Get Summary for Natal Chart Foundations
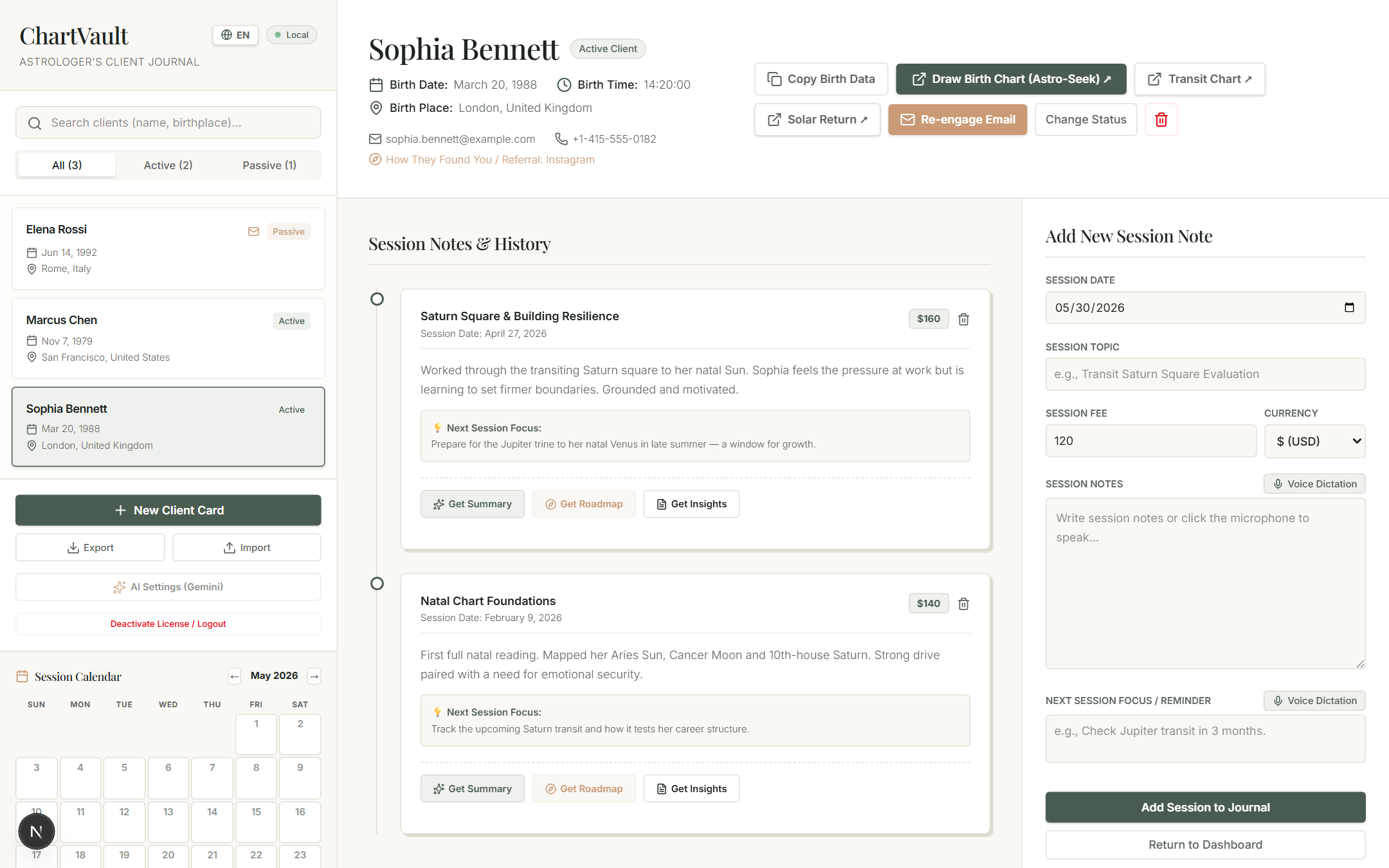This screenshot has height=868, width=1389. pyautogui.click(x=473, y=789)
